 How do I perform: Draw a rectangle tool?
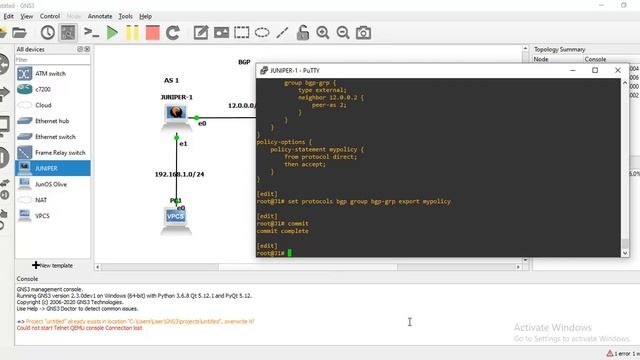(x=242, y=33)
